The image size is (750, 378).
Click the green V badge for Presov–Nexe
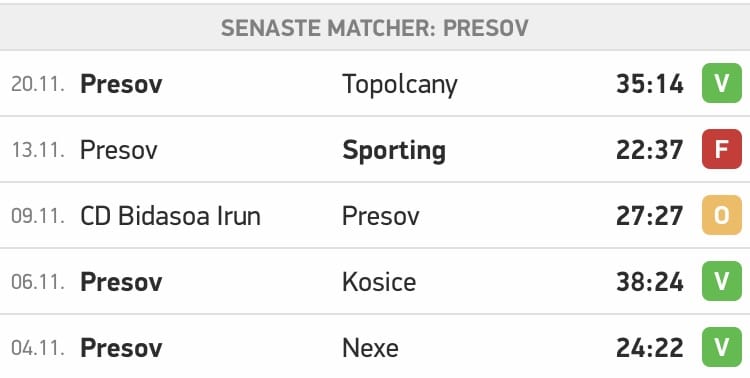tap(722, 347)
